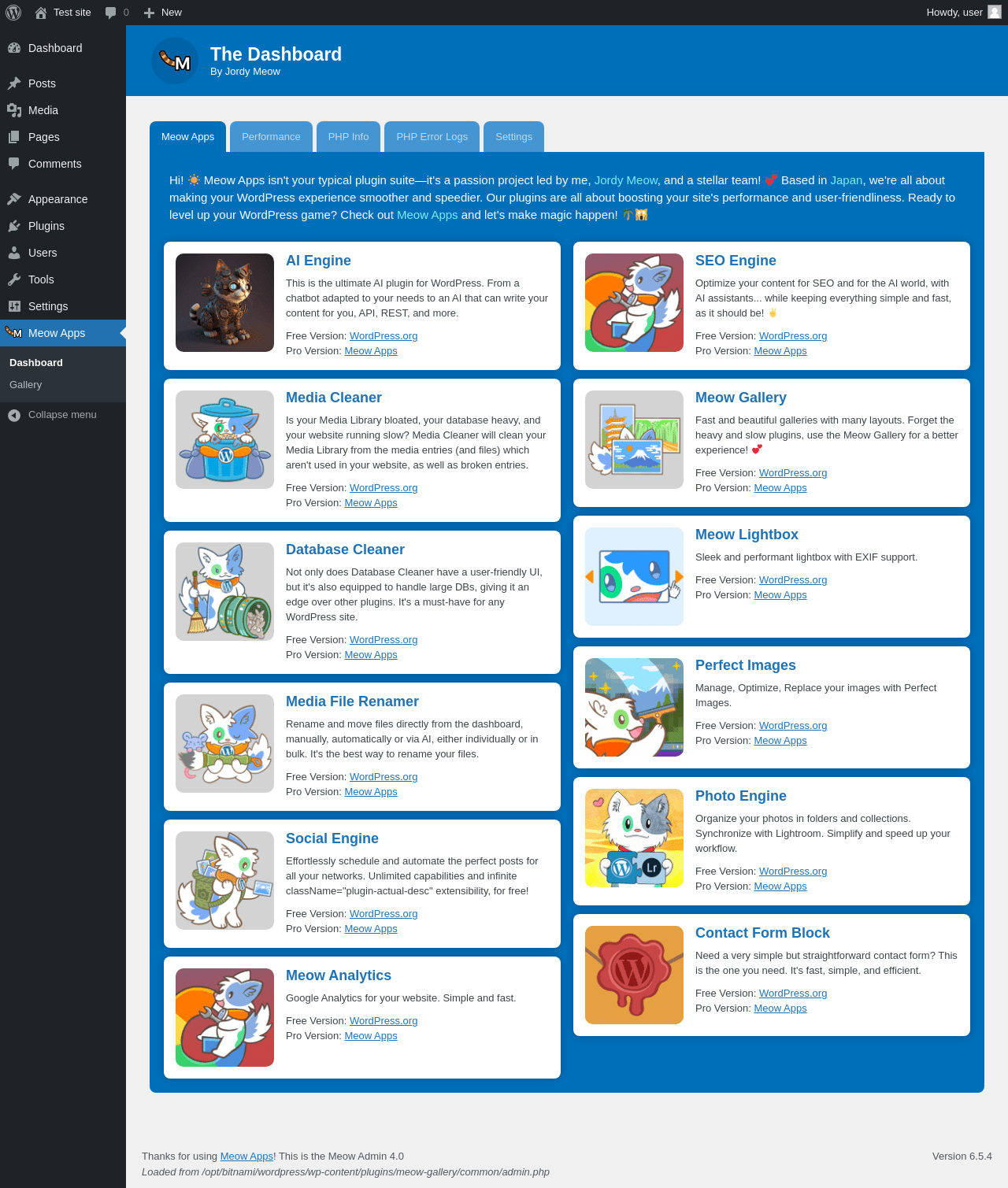The width and height of the screenshot is (1008, 1188).
Task: Click the Dashboard gauge icon in sidebar
Action: click(x=14, y=48)
